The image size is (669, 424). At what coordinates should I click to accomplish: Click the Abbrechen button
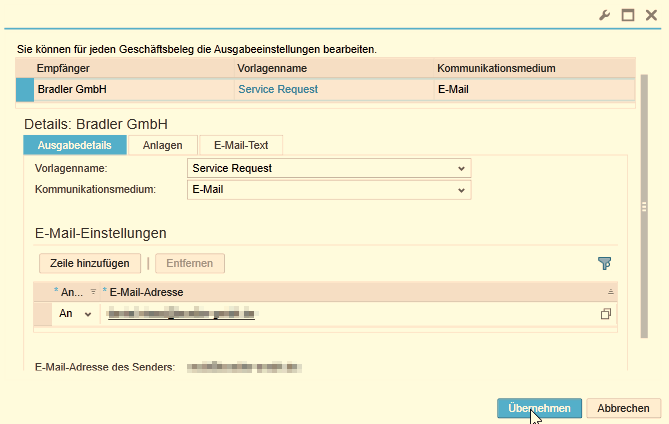click(x=625, y=408)
